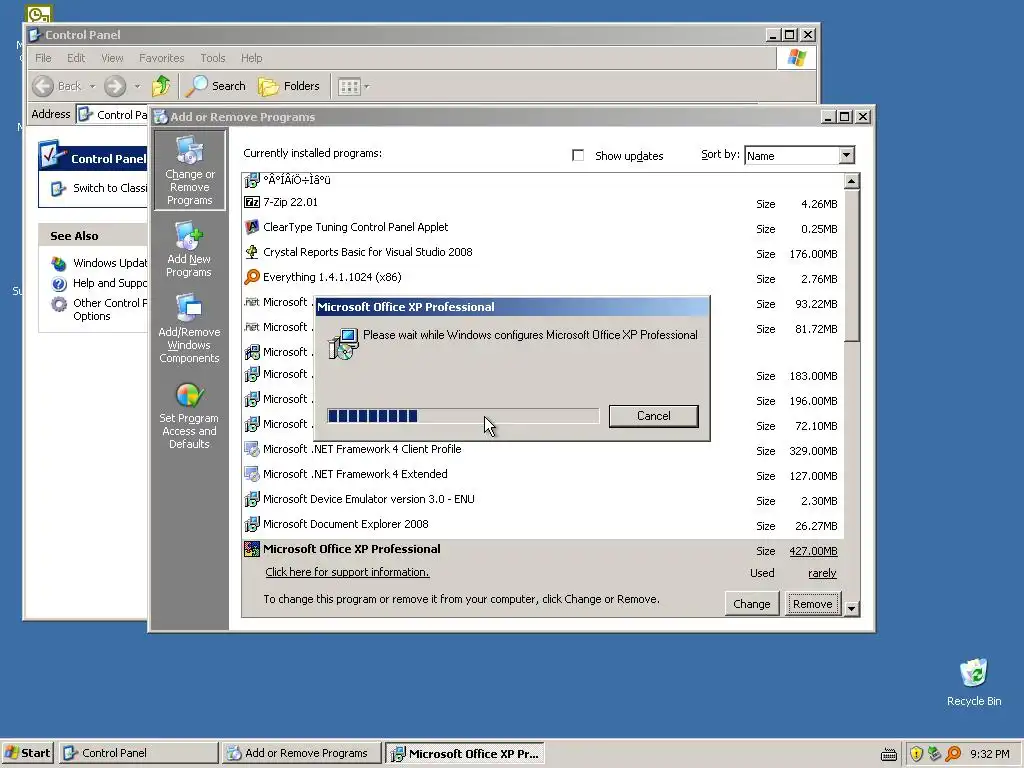Viewport: 1024px width, 768px height.
Task: Click the Up folder icon in Control Panel
Action: (x=161, y=86)
